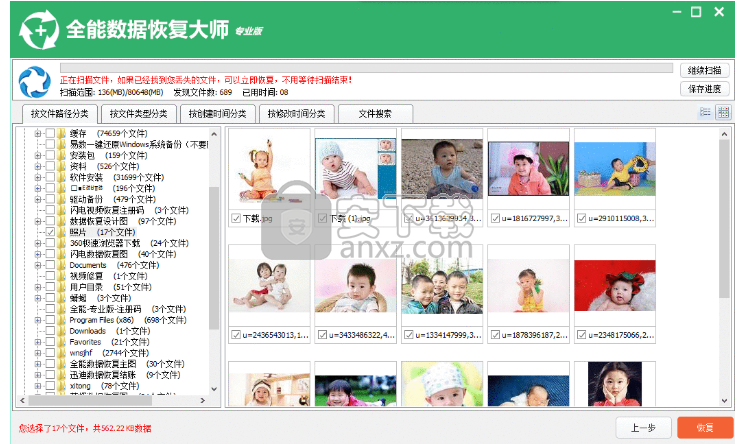Click the thumbnail pane scroll-up arrow
This screenshot has height=444, width=739.
[724, 134]
